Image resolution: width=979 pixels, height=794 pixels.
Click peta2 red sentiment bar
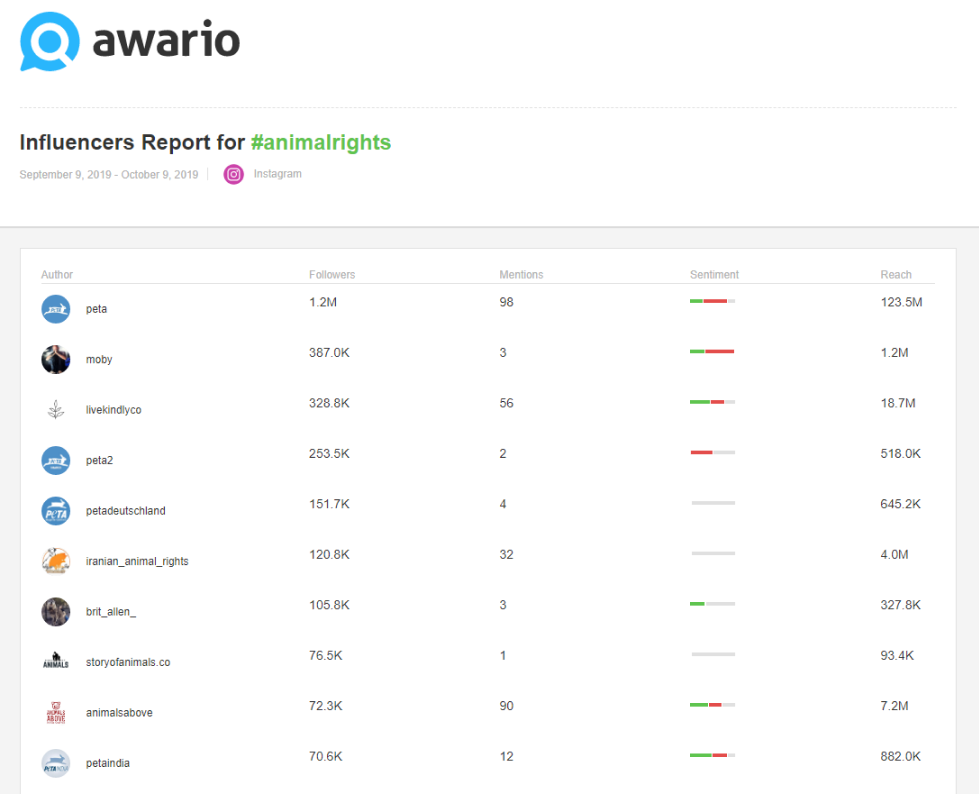(701, 453)
